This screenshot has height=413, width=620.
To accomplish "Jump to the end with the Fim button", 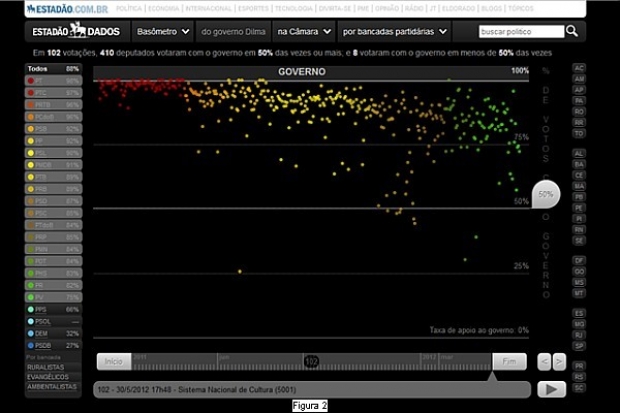I will pos(509,361).
